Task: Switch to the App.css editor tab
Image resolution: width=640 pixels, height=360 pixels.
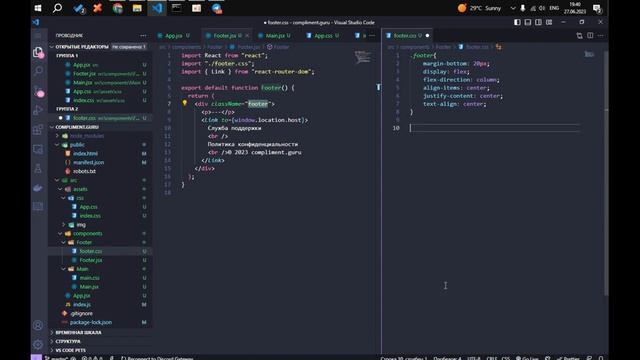Action: (323, 36)
